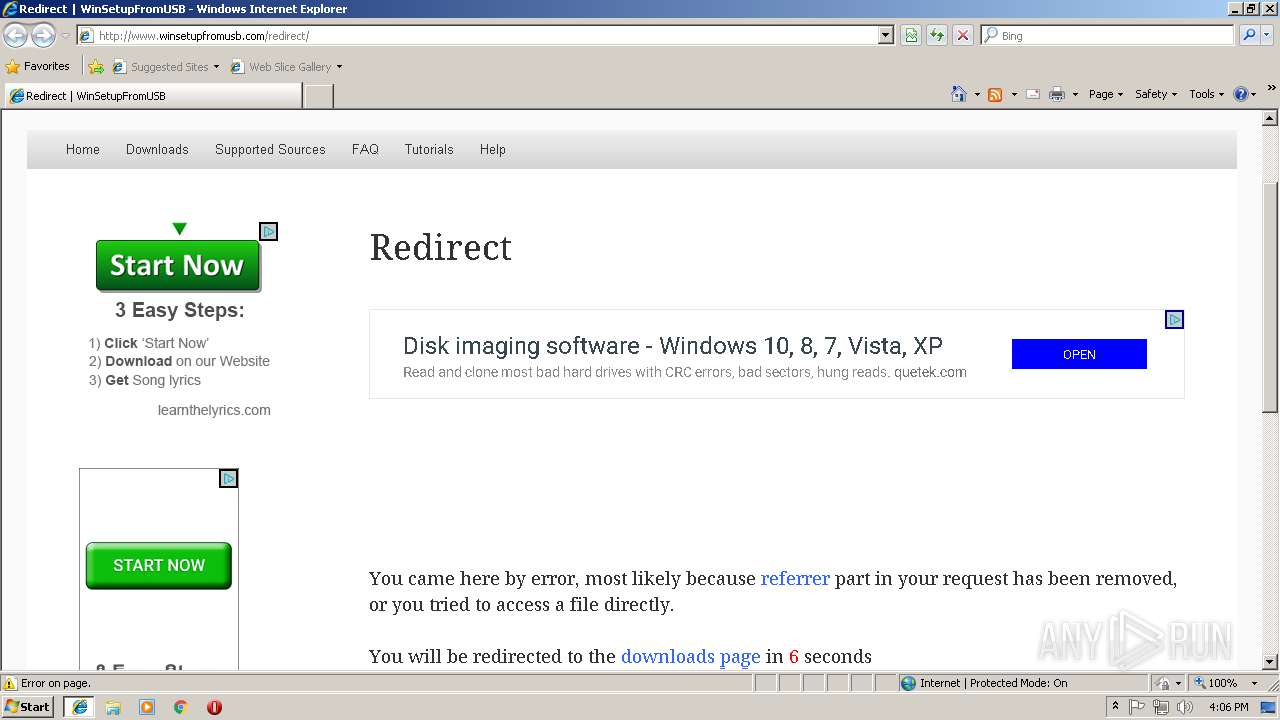Open a new blank tab

pyautogui.click(x=318, y=96)
